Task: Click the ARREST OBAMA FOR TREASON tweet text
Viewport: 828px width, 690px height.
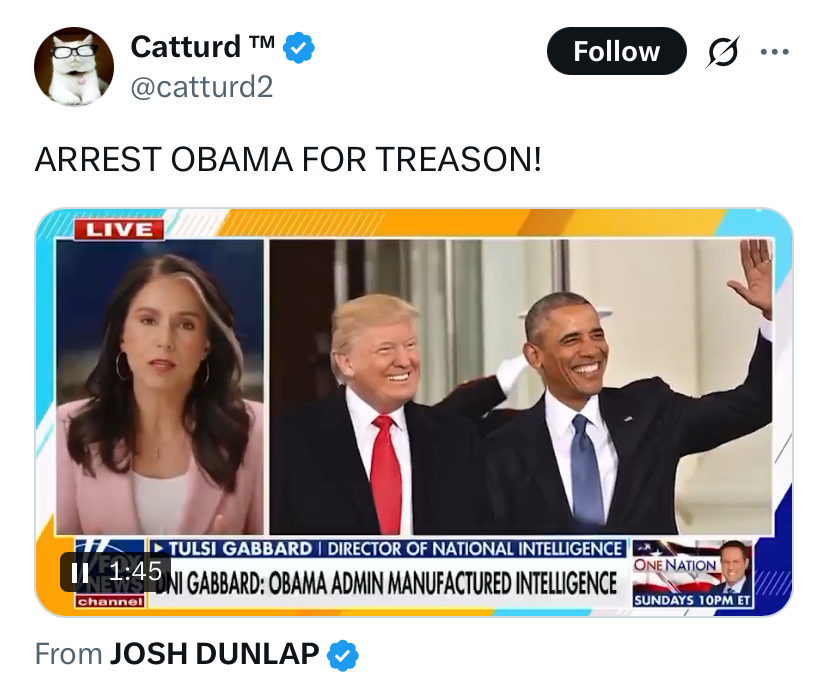Action: [288, 159]
